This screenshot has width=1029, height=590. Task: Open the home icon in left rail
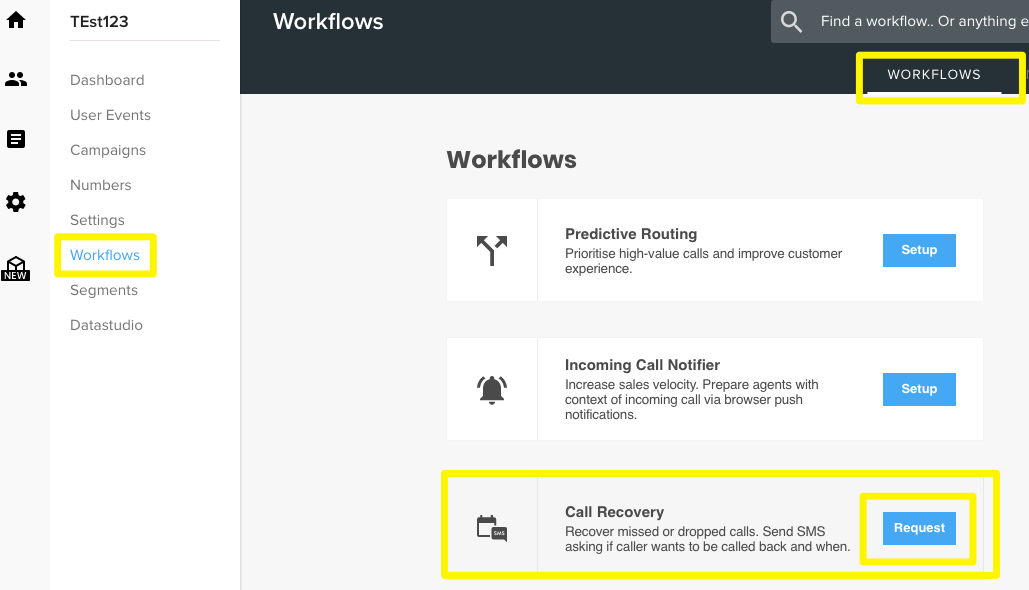[x=16, y=20]
